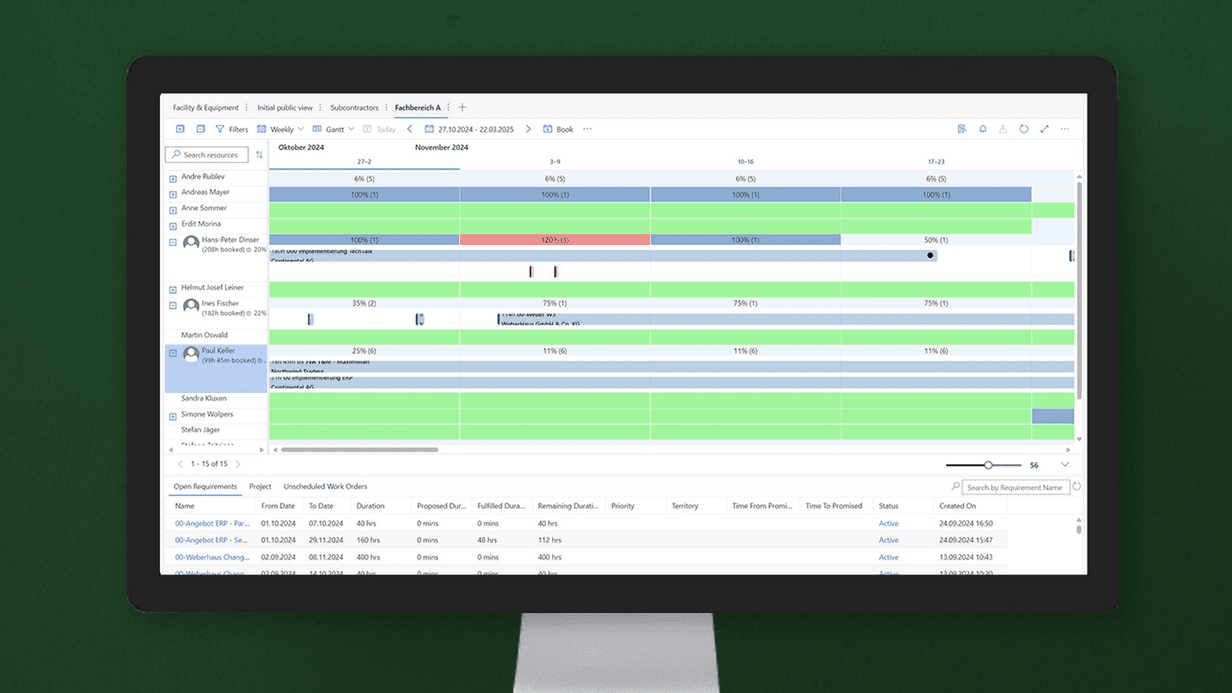Collapse Hans-Peter Dinser resource row
Image resolution: width=1232 pixels, height=693 pixels.
pyautogui.click(x=173, y=242)
